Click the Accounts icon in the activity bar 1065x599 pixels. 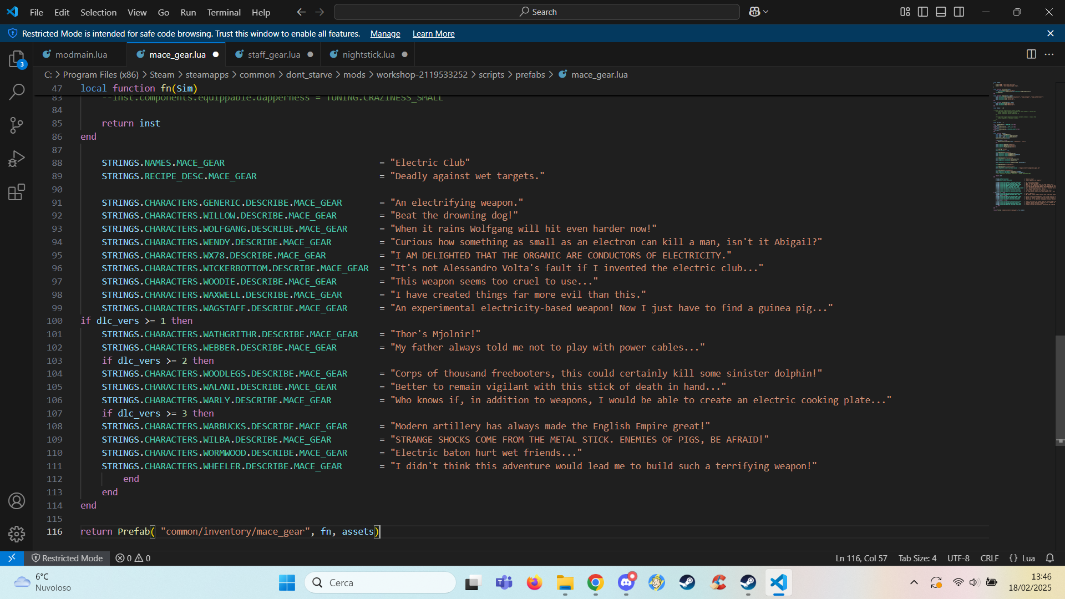(16, 501)
